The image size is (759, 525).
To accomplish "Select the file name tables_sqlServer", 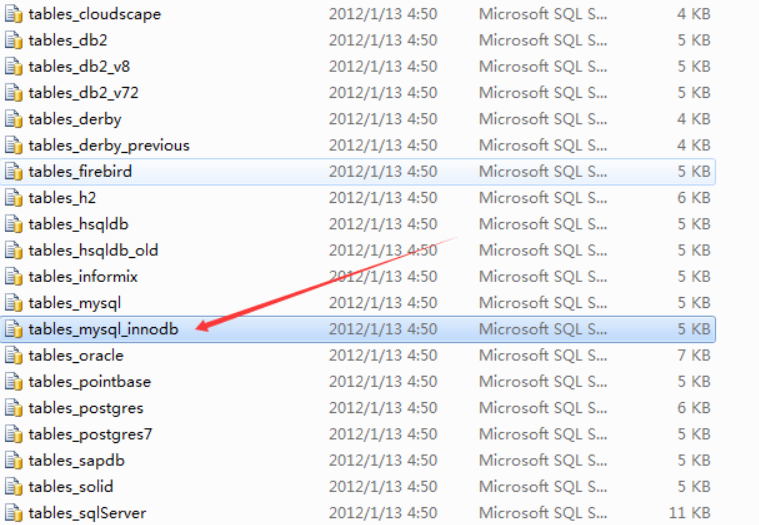I will point(87,513).
